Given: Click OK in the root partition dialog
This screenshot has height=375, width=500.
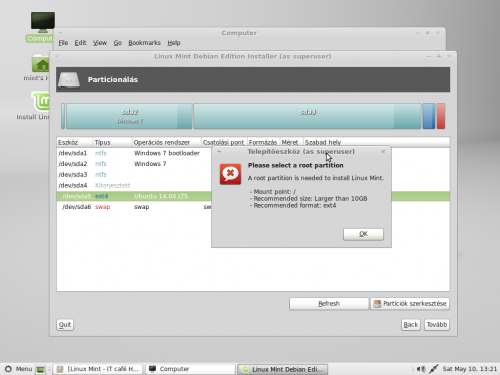Looking at the screenshot, I should click(363, 234).
